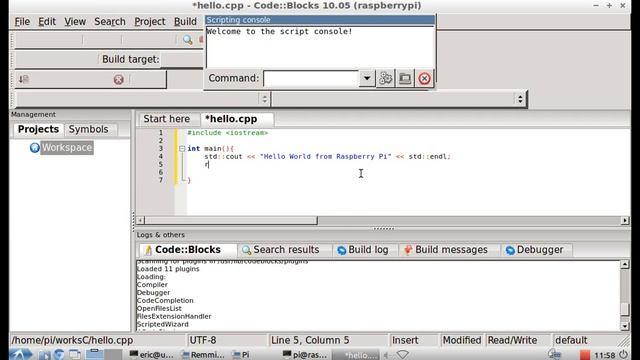Open the Project menu

tap(150, 22)
